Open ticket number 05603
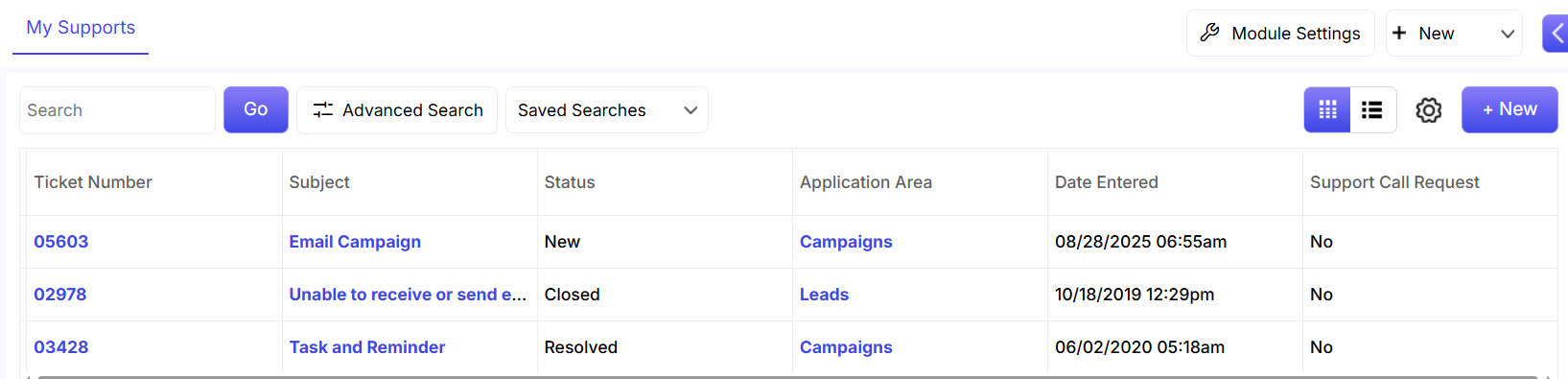Image resolution: width=1568 pixels, height=379 pixels. click(x=61, y=242)
